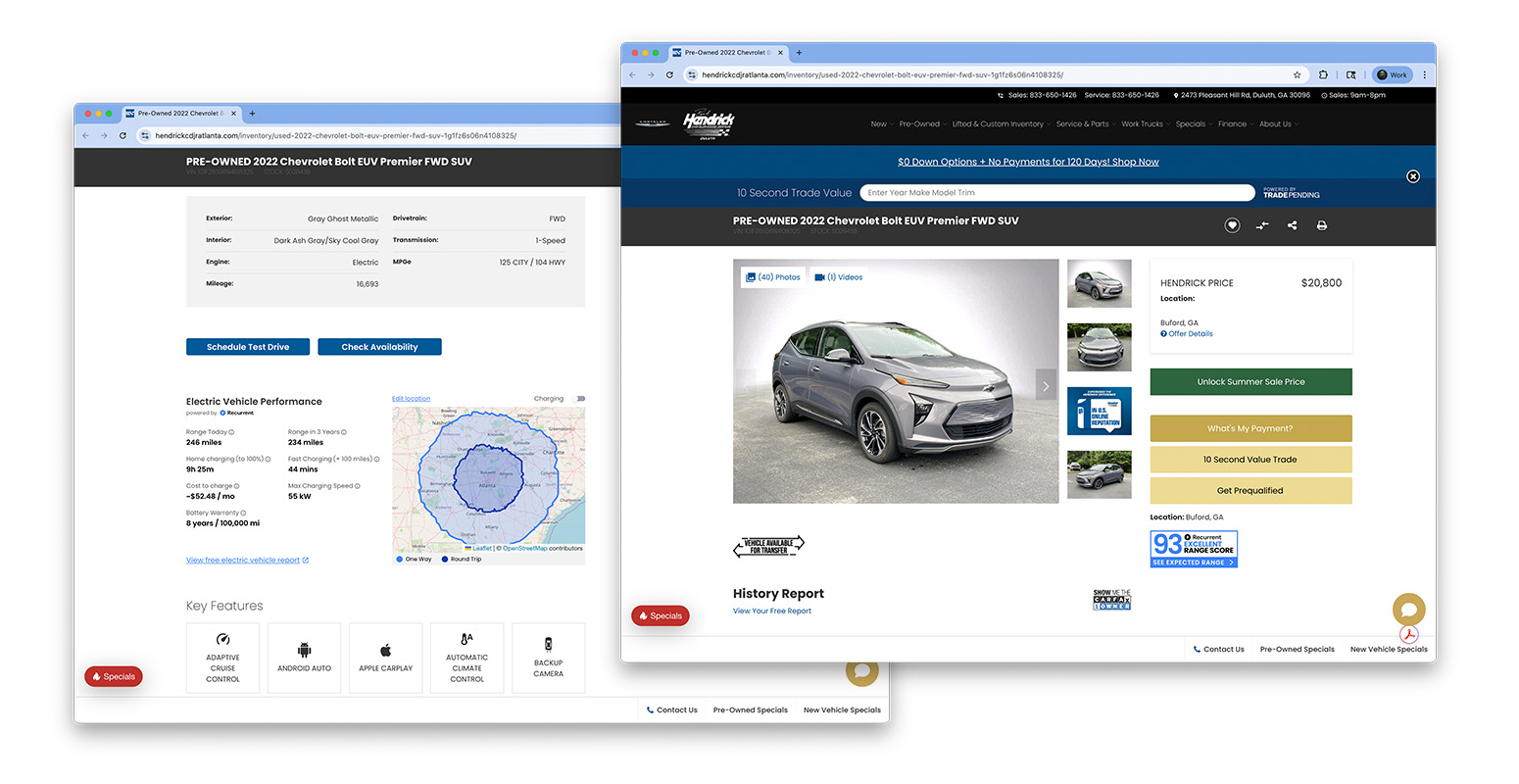Share this vehicle listing
1519x784 pixels.
1292,225
